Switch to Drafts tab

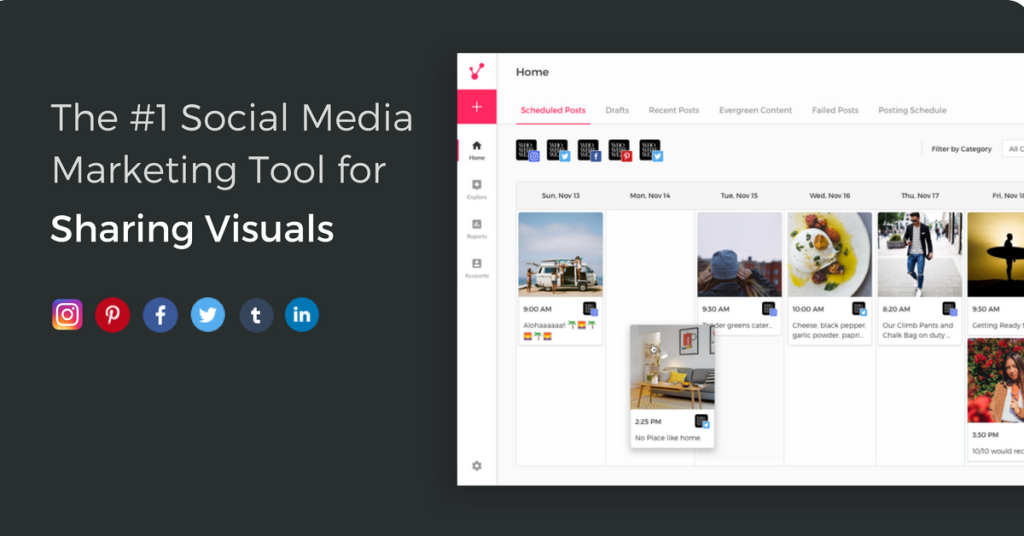coord(617,110)
